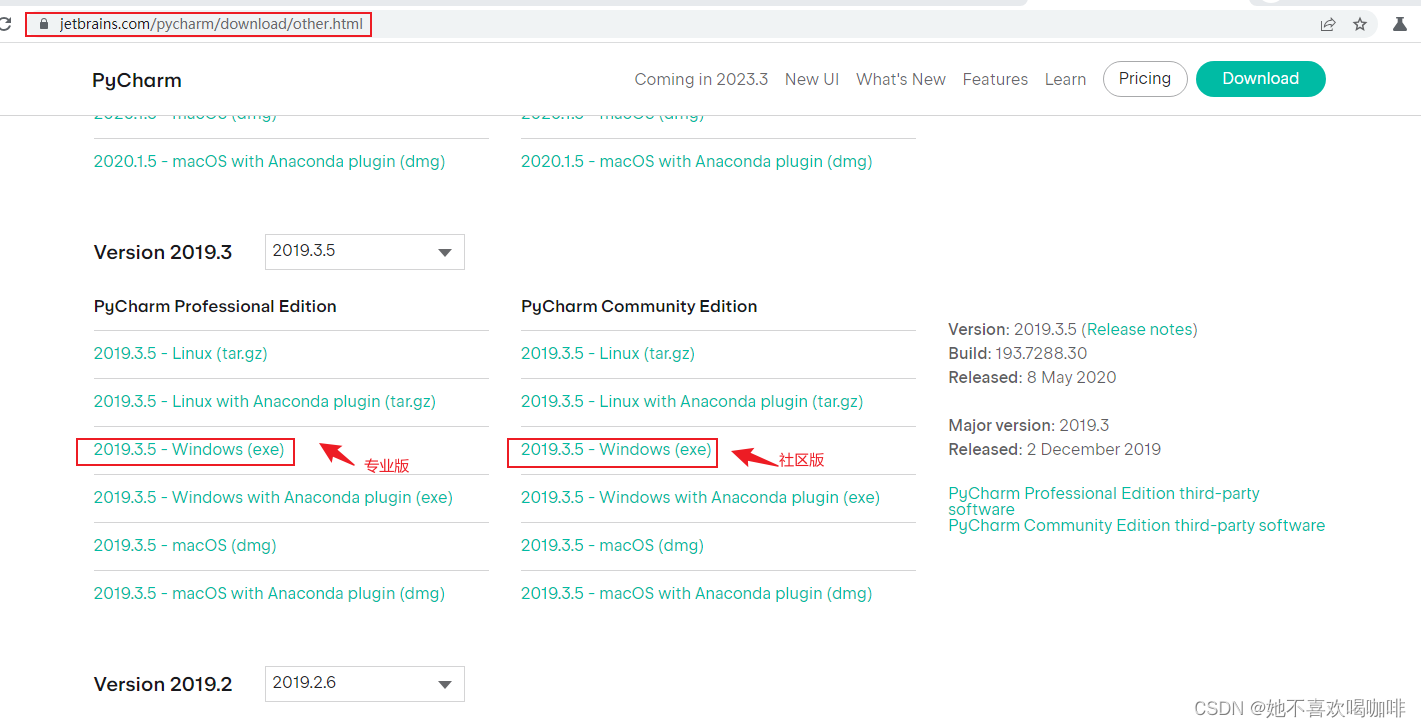The width and height of the screenshot is (1421, 728).
Task: Open the Features menu item
Action: click(x=995, y=79)
